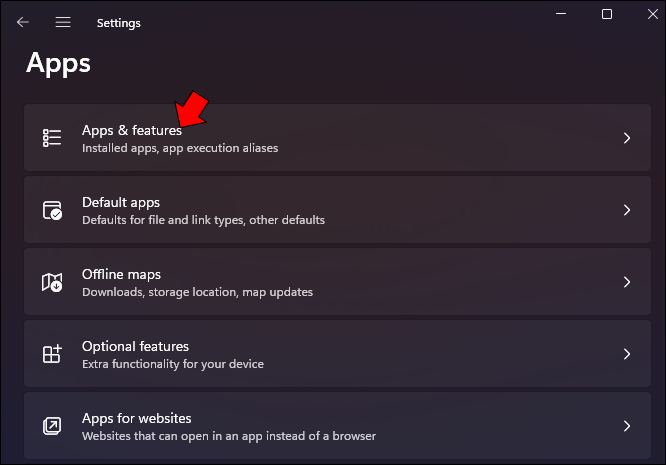Select Optional features entry

tap(337, 354)
